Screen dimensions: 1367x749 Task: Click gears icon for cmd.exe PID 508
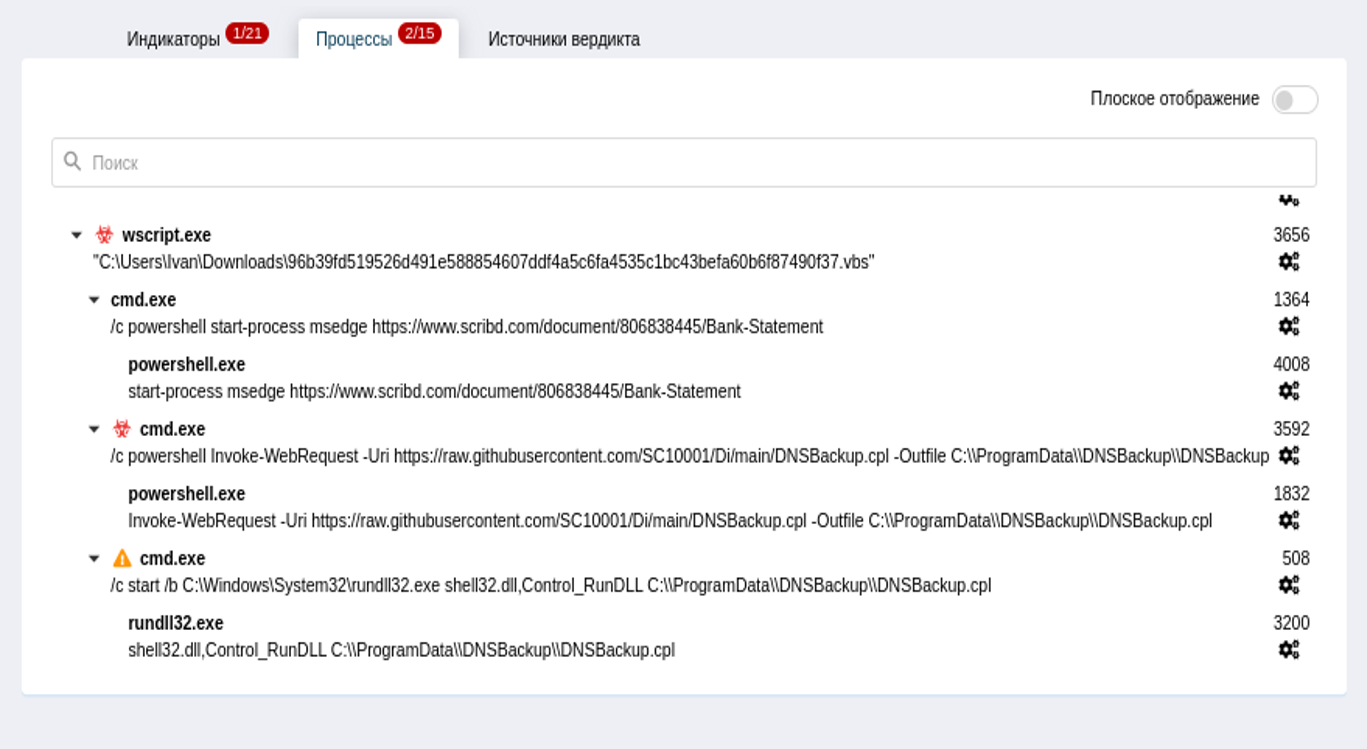click(1289, 585)
